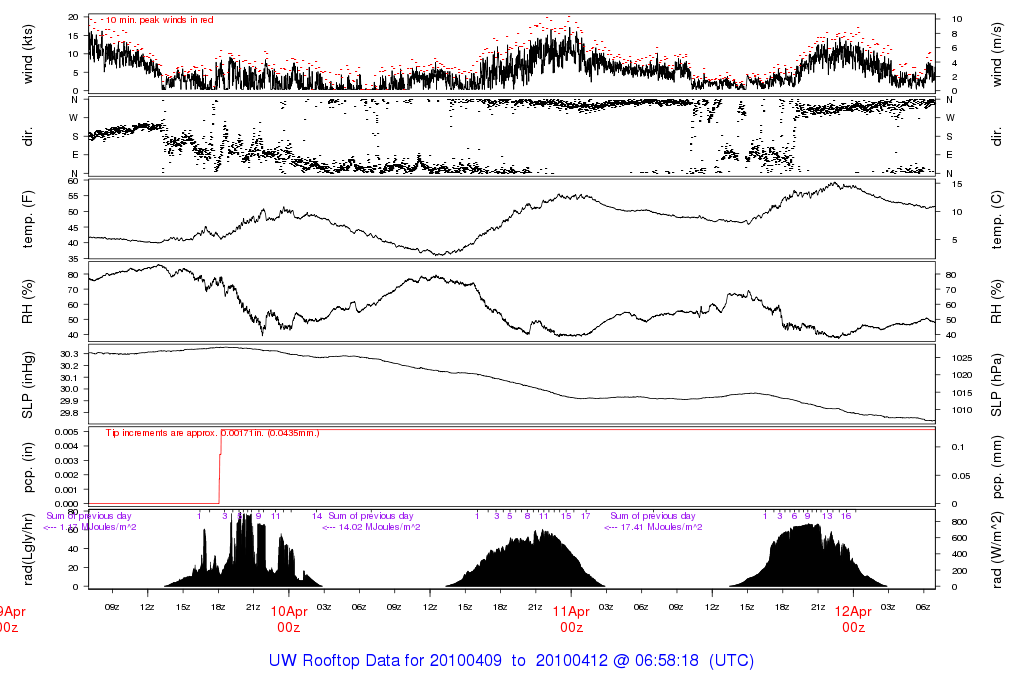Viewport: 1024px width, 700px height.
Task: Click the chart title "UW Rooftop Data for 20100409"
Action: click(385, 661)
